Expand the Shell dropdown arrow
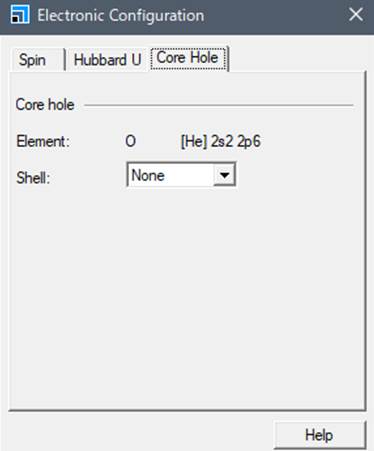Image resolution: width=374 pixels, height=451 pixels. point(224,174)
